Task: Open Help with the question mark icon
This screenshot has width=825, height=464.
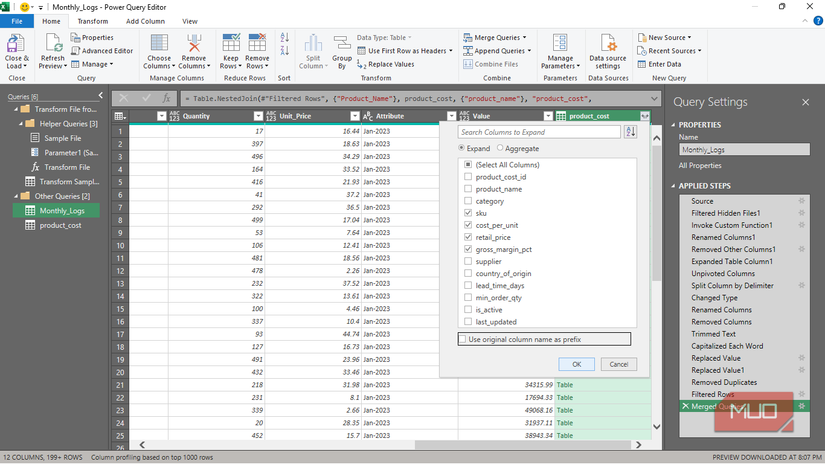Action: [x=818, y=21]
